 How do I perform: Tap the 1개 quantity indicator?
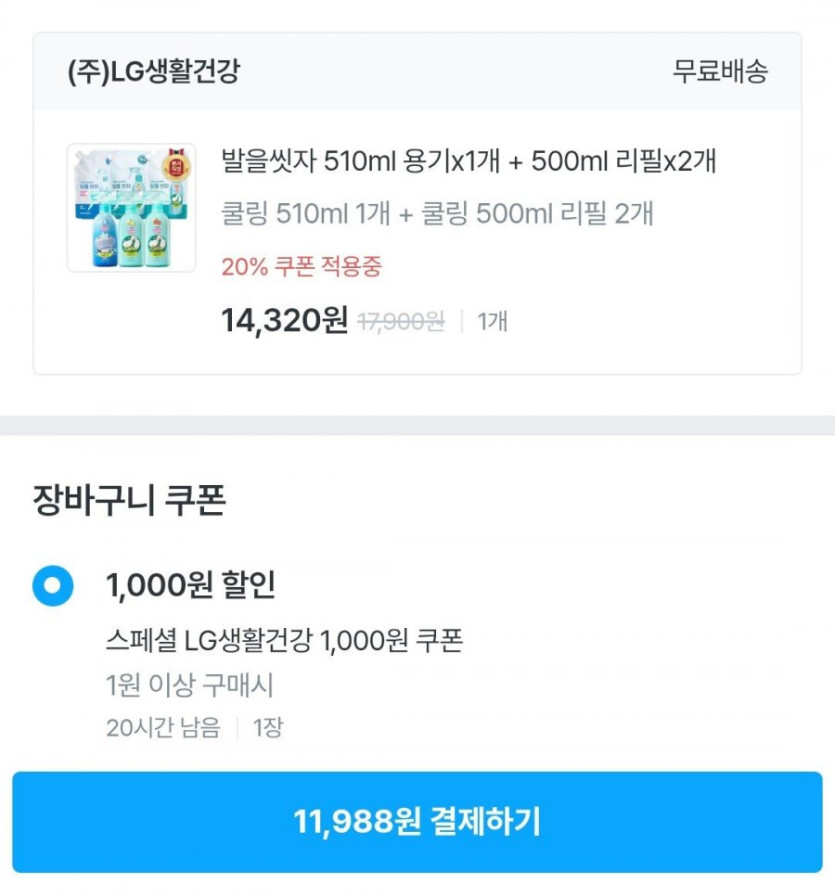click(492, 322)
